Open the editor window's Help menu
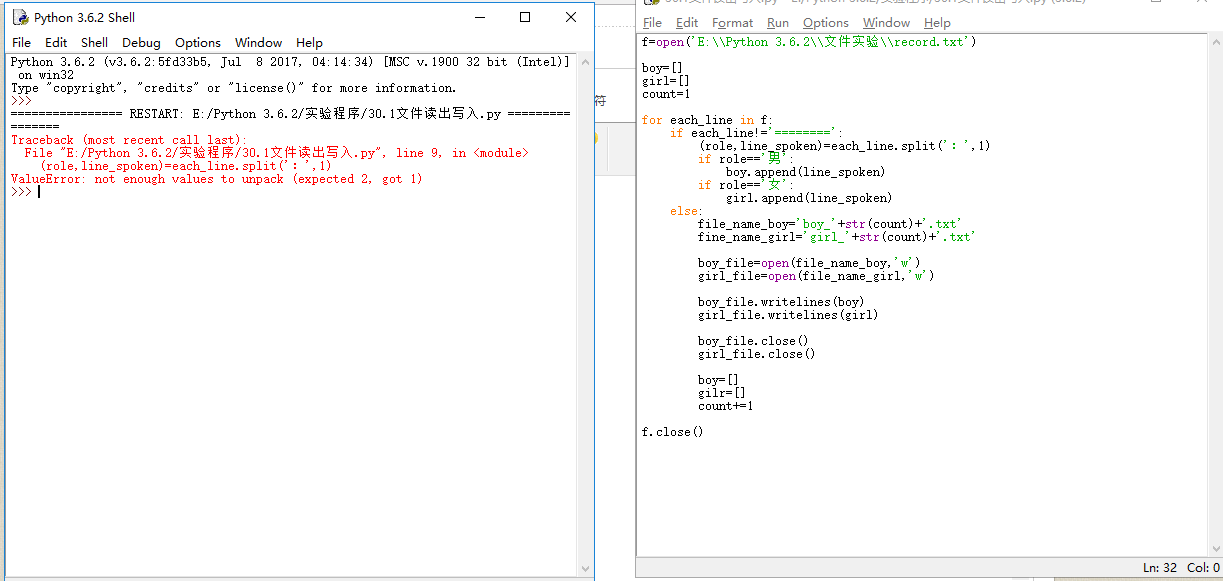Screen dimensions: 1223x581 coord(937,22)
